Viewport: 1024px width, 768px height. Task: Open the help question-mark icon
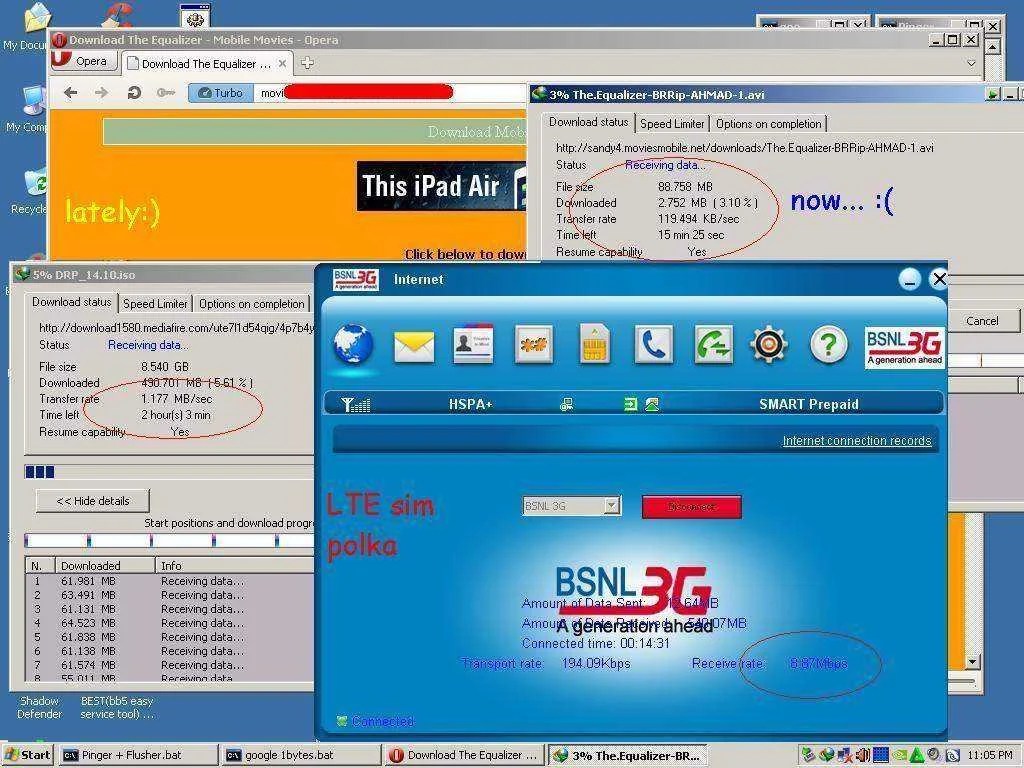point(828,344)
